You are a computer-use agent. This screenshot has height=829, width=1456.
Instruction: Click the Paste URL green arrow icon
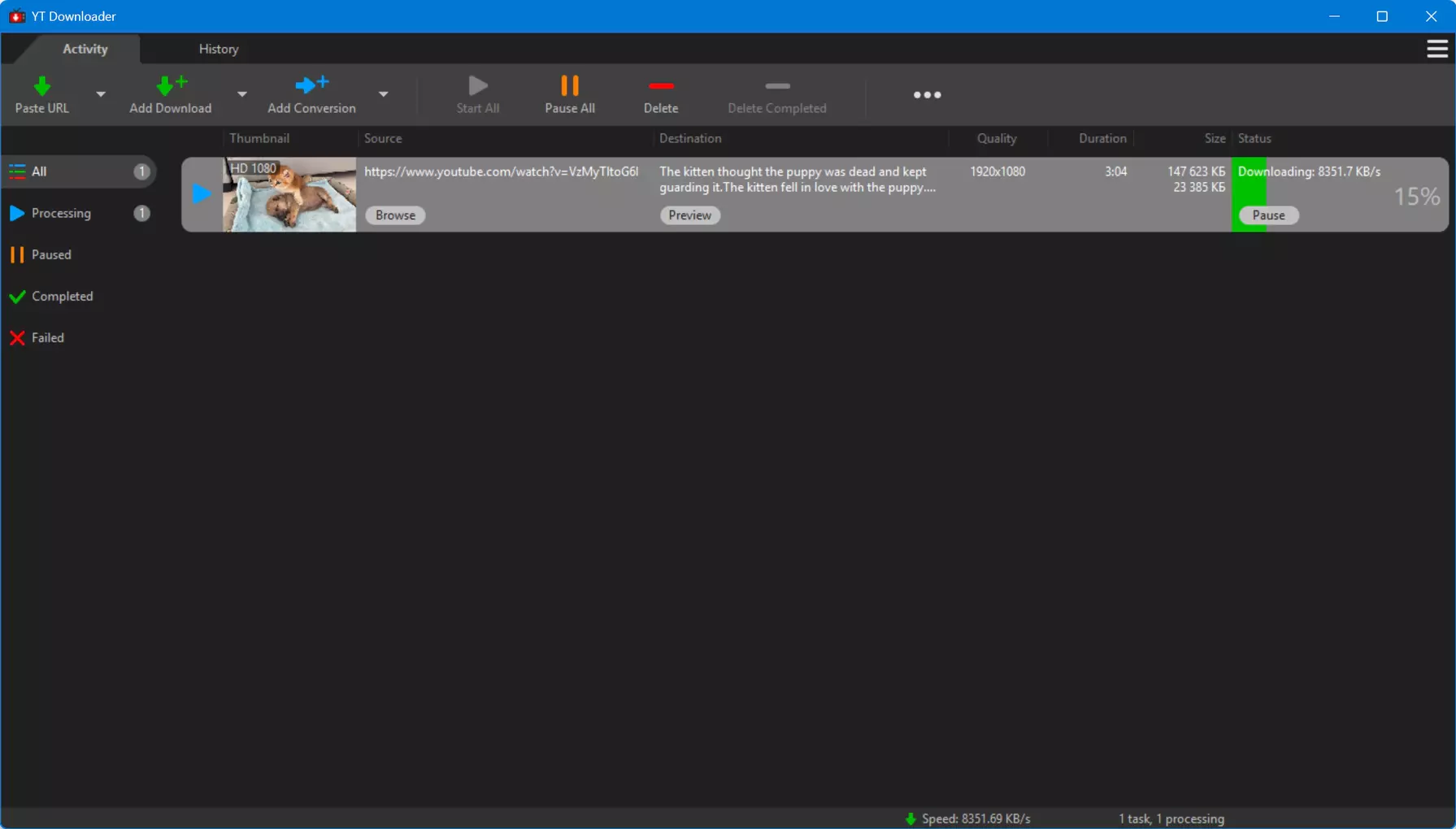click(42, 85)
